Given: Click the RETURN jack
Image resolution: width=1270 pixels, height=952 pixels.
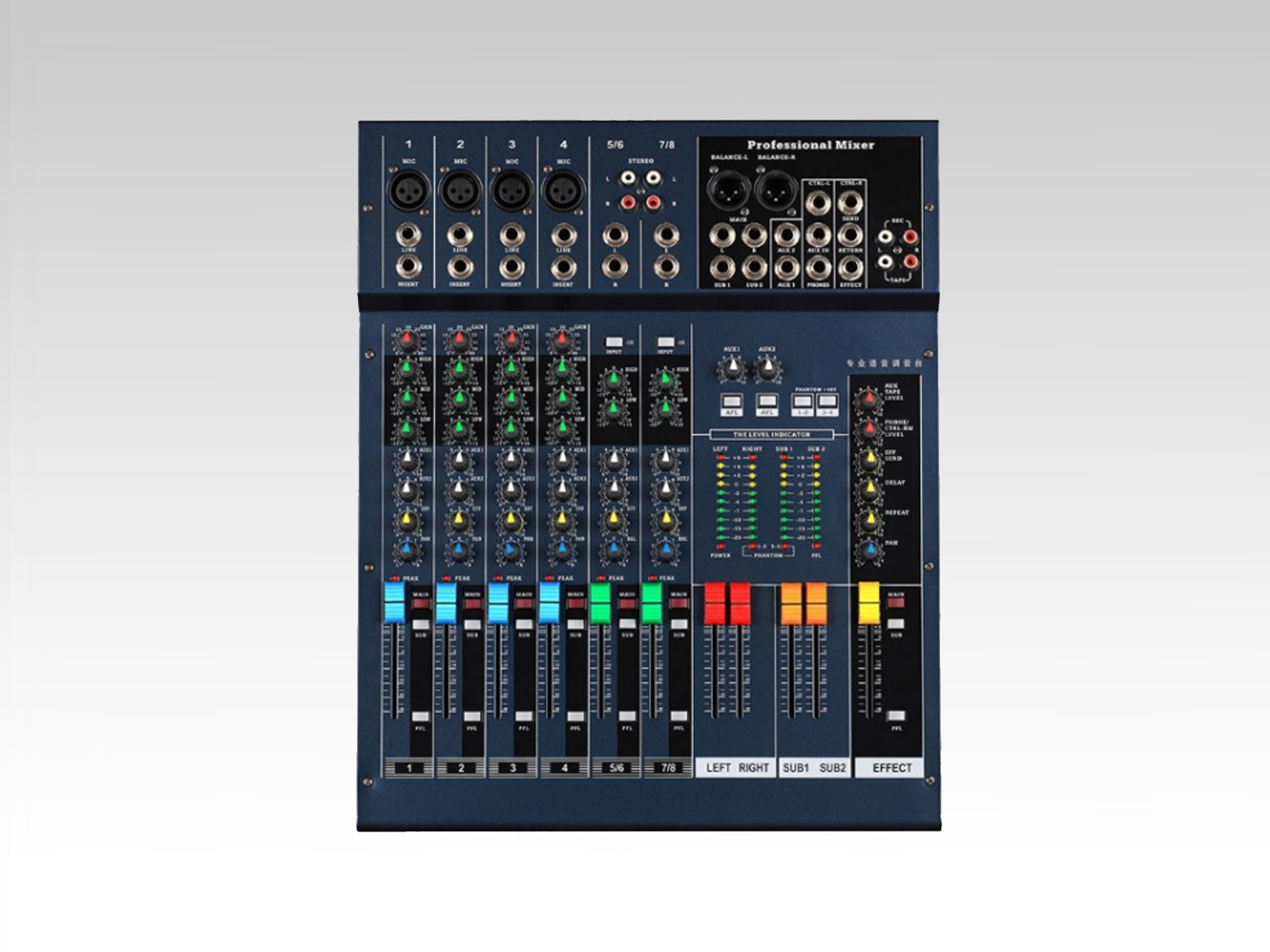Looking at the screenshot, I should pos(850,235).
